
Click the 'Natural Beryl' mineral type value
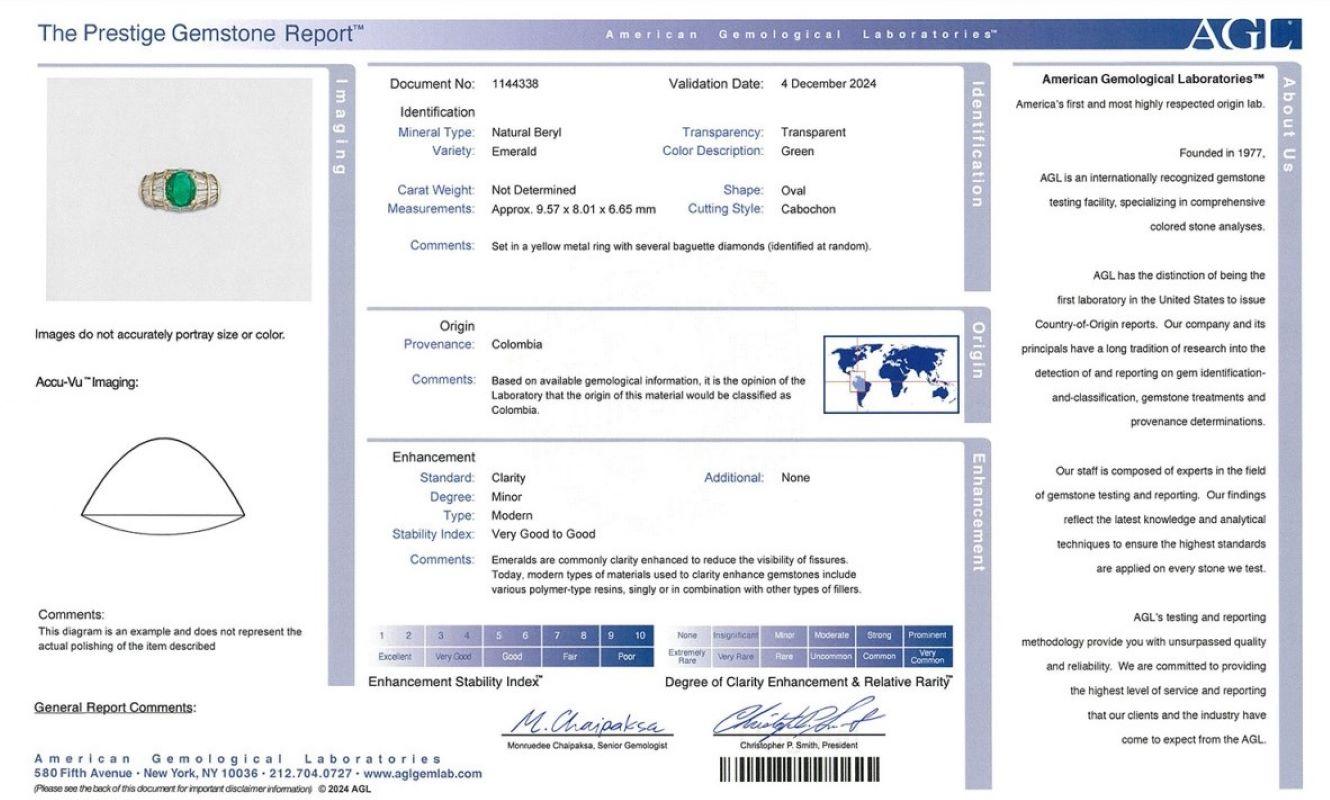tap(526, 132)
